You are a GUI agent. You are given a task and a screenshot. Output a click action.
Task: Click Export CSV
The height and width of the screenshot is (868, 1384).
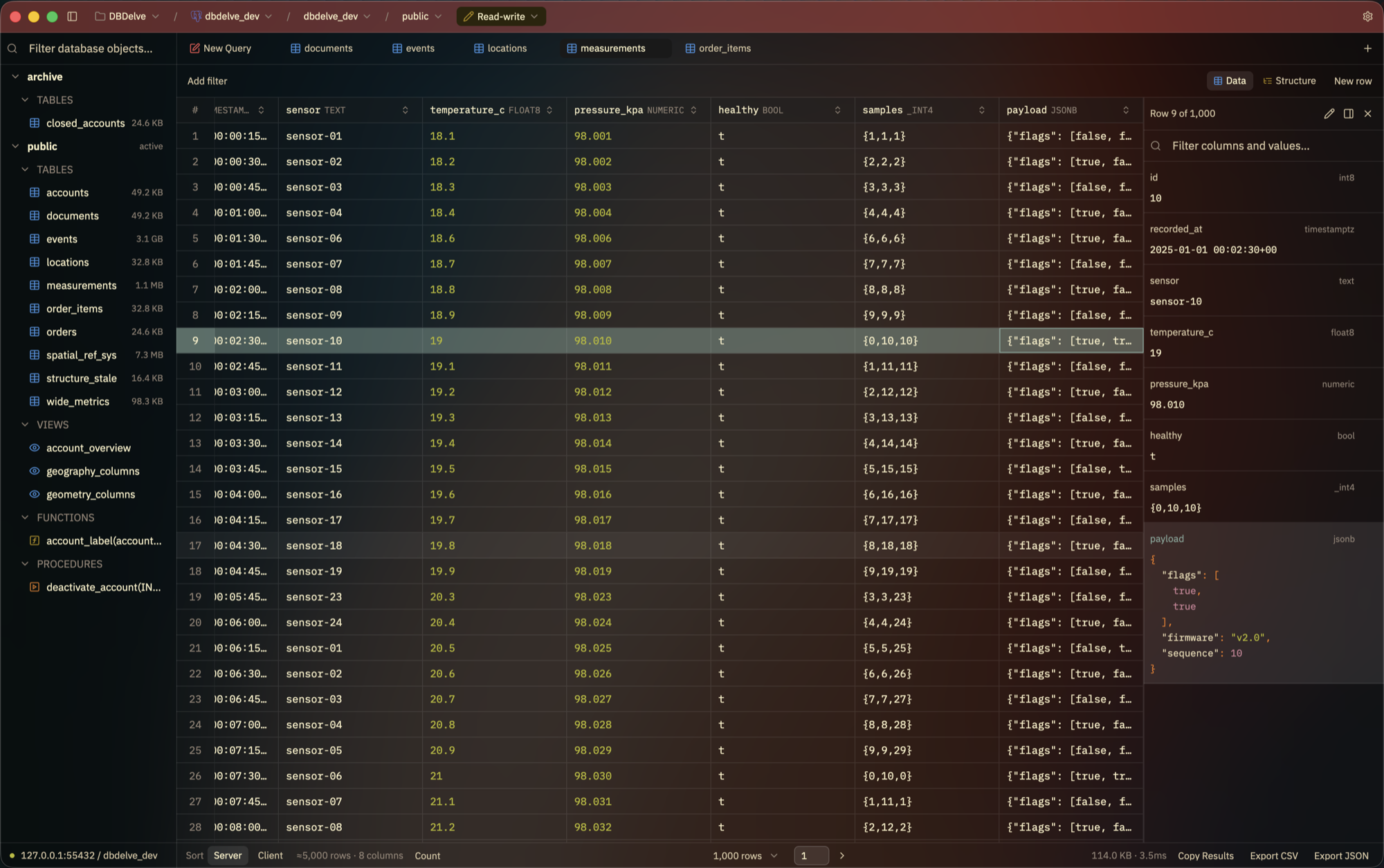1273,856
